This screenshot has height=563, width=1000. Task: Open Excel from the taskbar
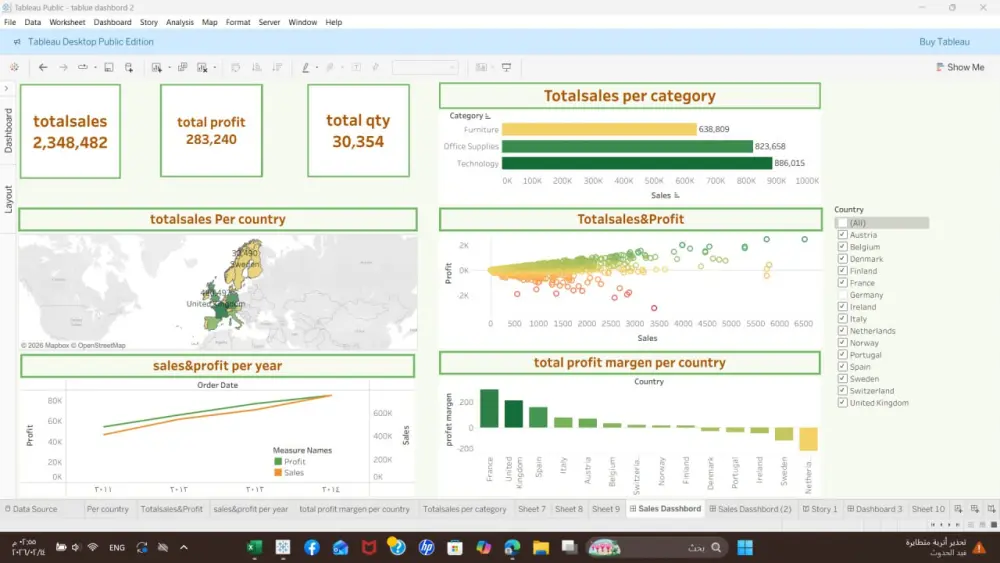pyautogui.click(x=254, y=547)
